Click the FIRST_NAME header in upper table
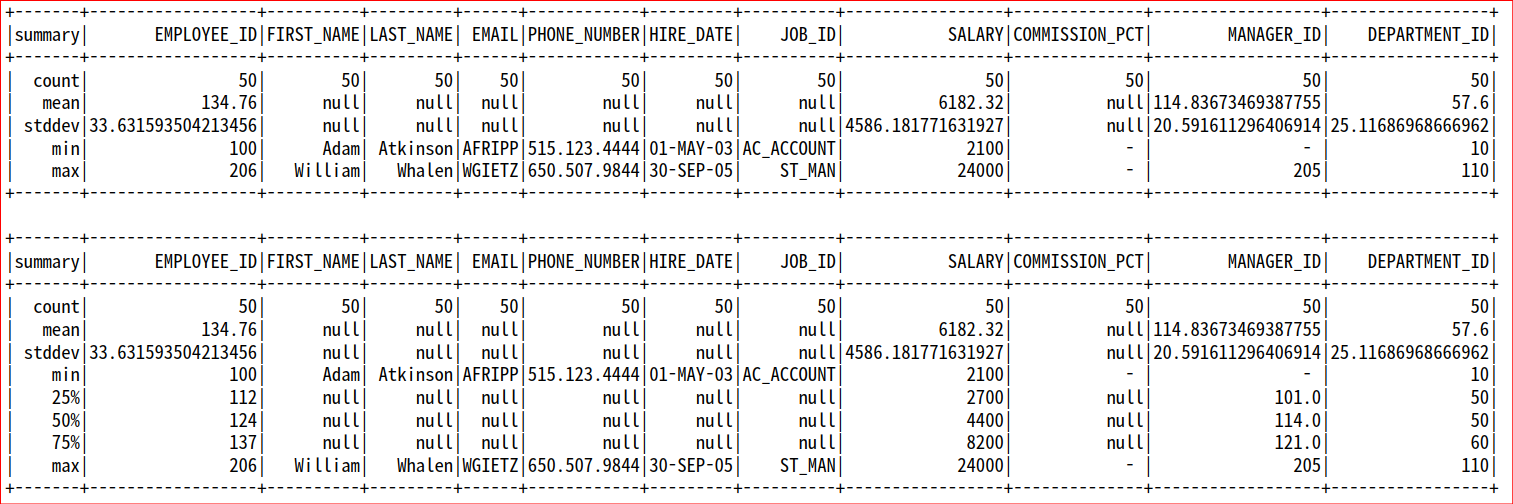 (x=314, y=34)
